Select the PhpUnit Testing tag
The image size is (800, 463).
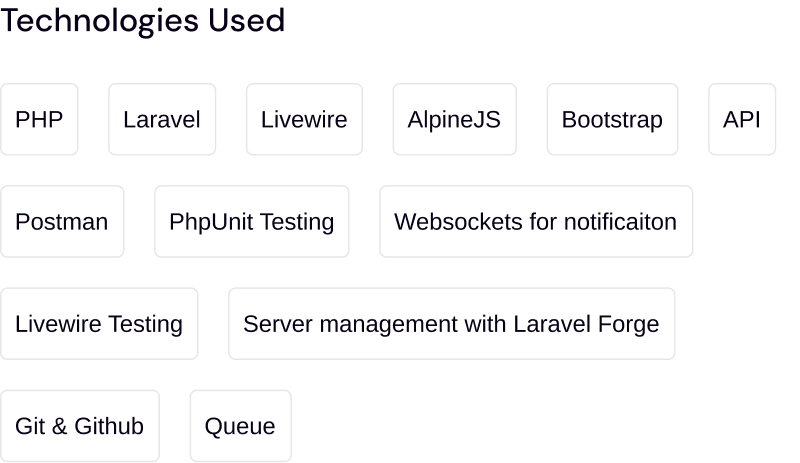[x=252, y=222]
